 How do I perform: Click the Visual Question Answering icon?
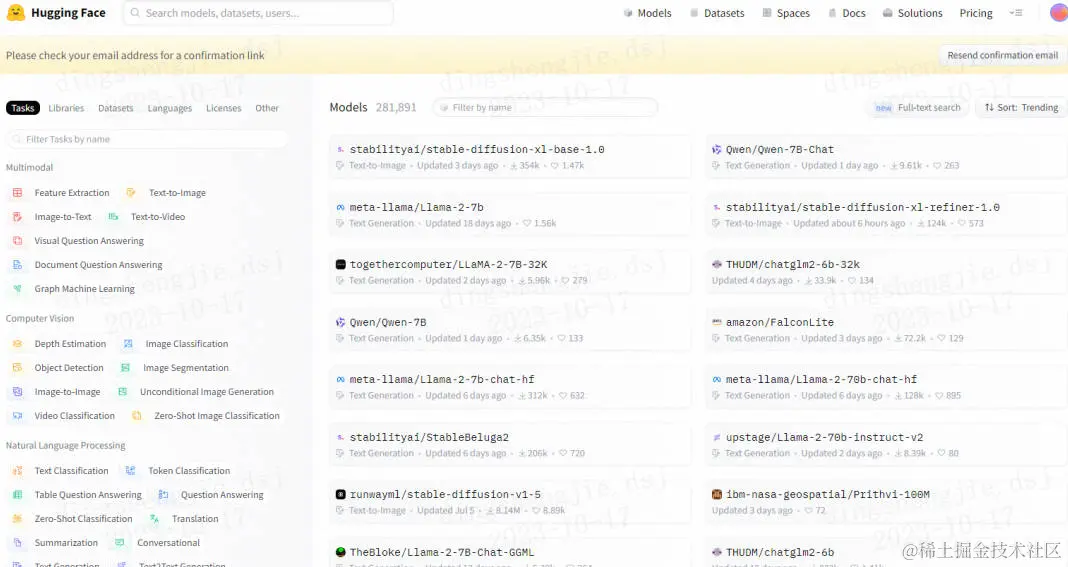[18, 241]
